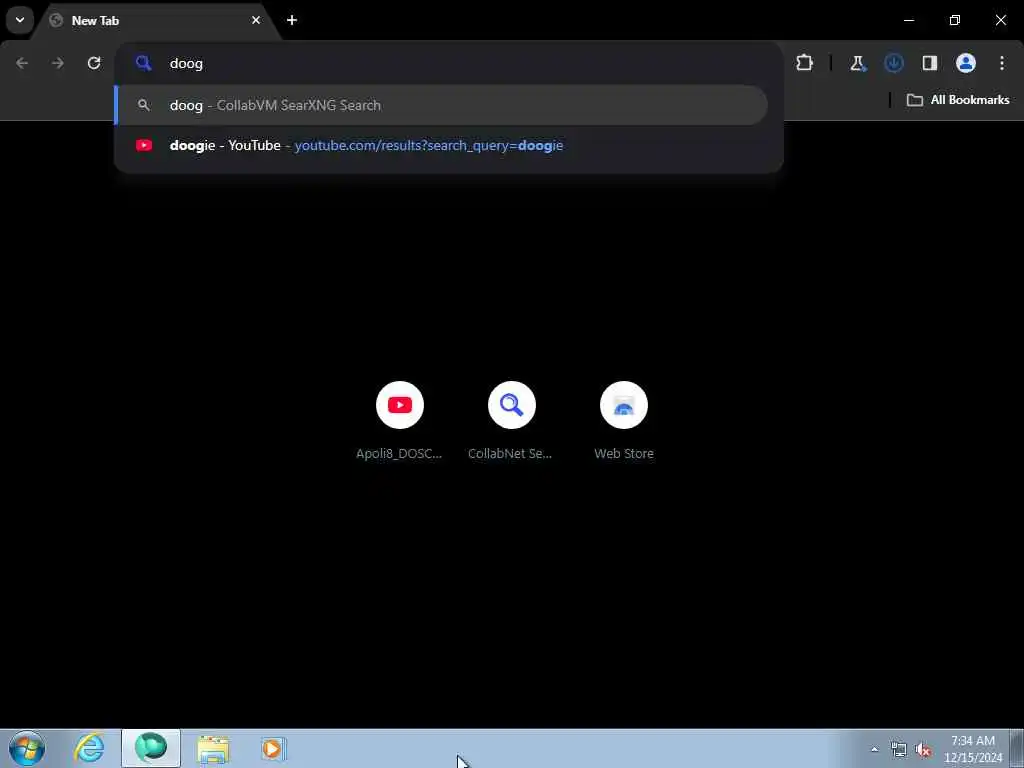Viewport: 1024px width, 768px height.
Task: Open a new tab with plus button
Action: pos(292,20)
